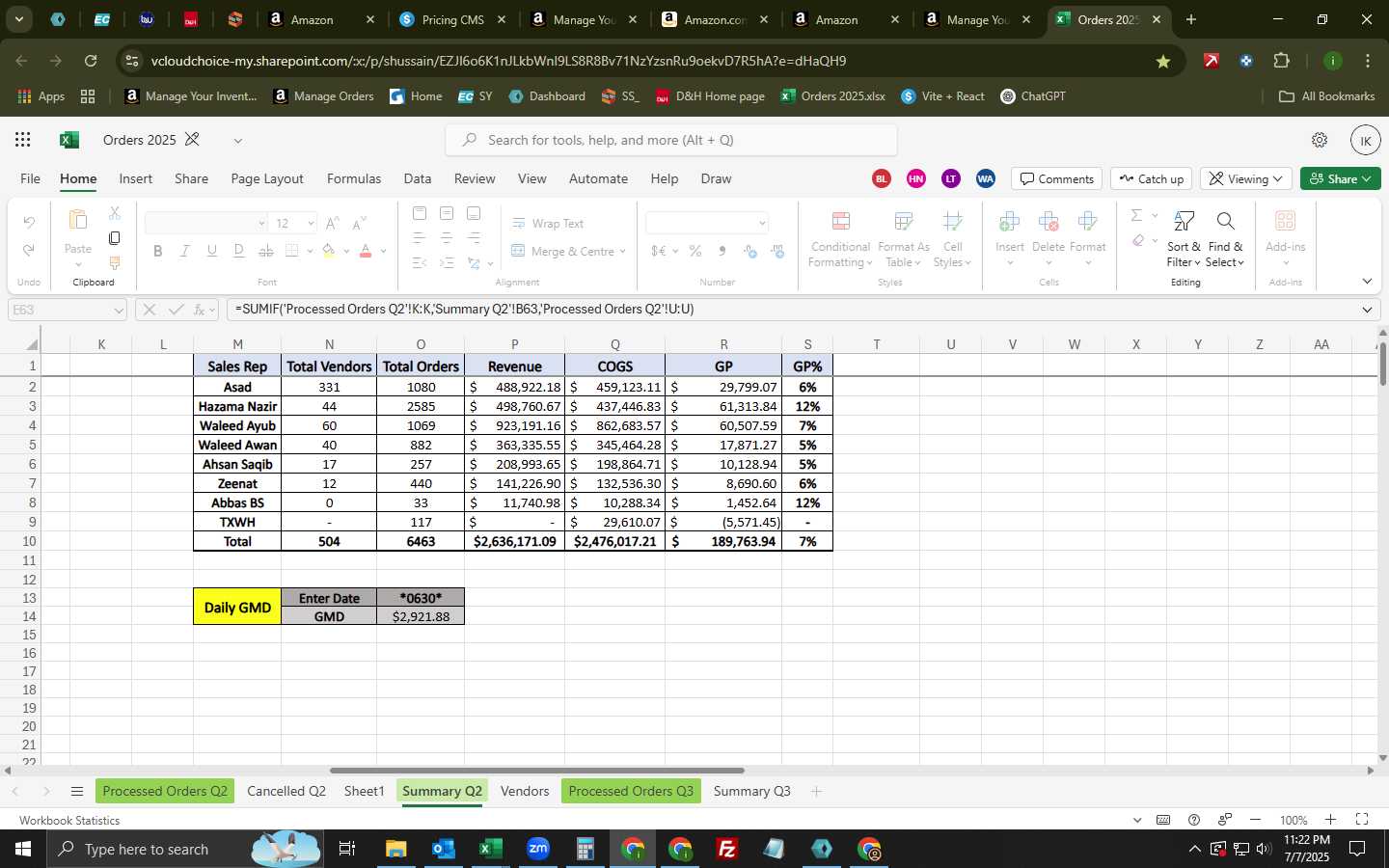Click the Decrease indent icon
Viewport: 1389px width, 868px height.
[420, 262]
